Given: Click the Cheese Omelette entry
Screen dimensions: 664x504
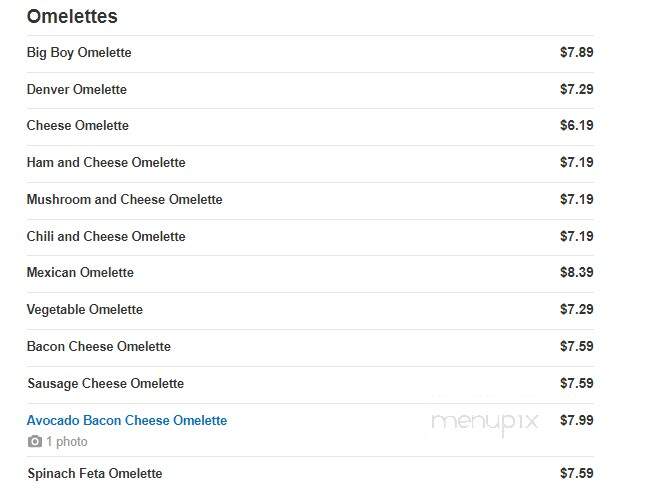Looking at the screenshot, I should click(x=77, y=126).
